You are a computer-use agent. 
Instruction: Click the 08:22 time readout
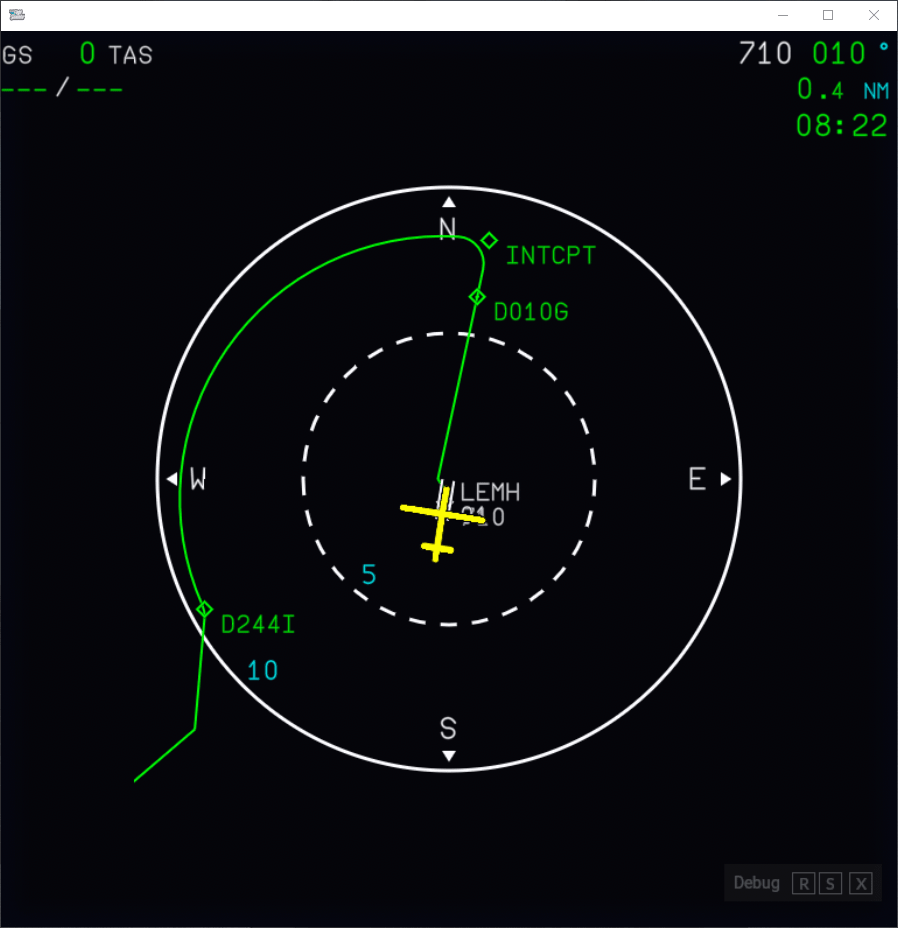[841, 126]
